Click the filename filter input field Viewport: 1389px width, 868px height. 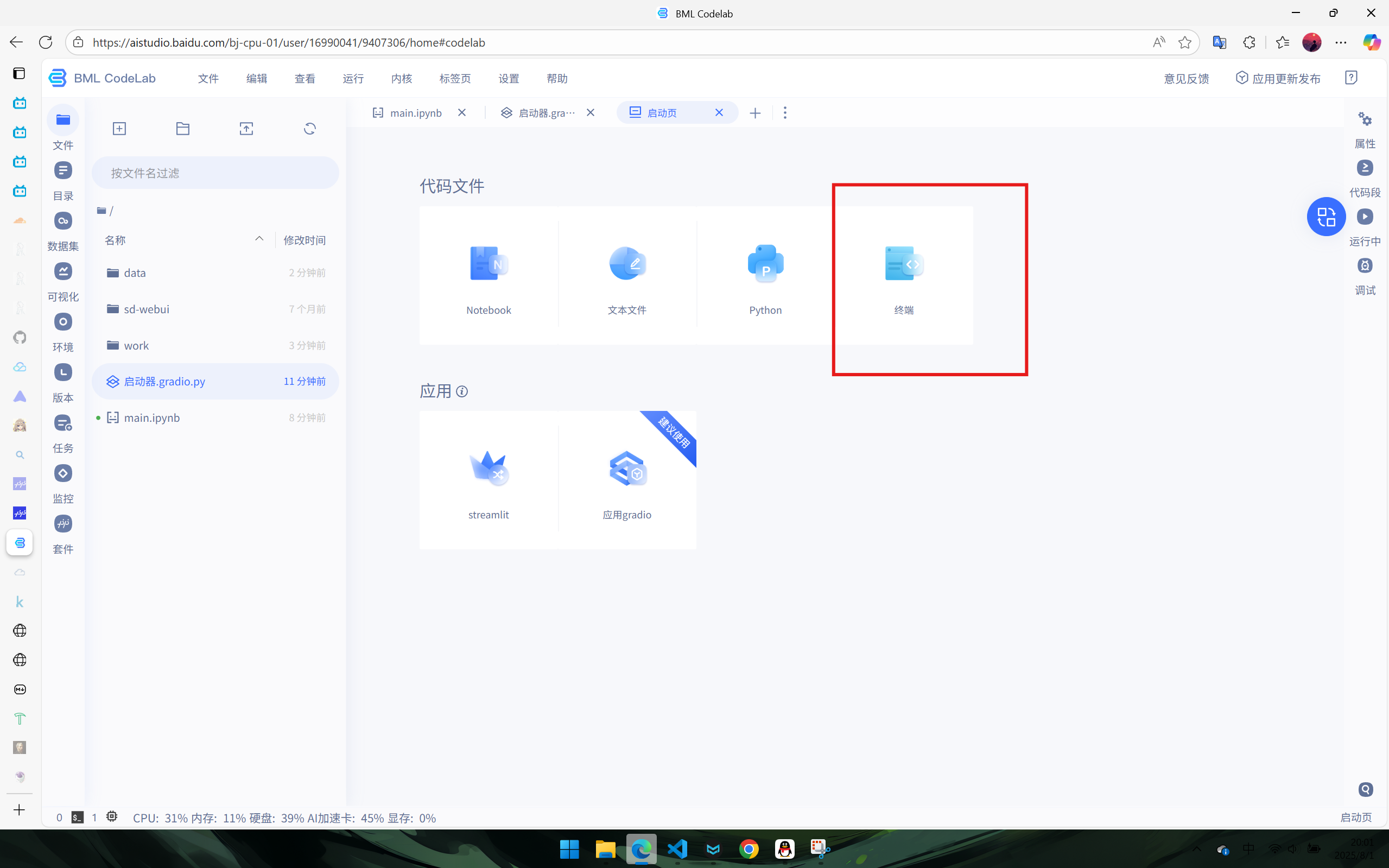(215, 173)
